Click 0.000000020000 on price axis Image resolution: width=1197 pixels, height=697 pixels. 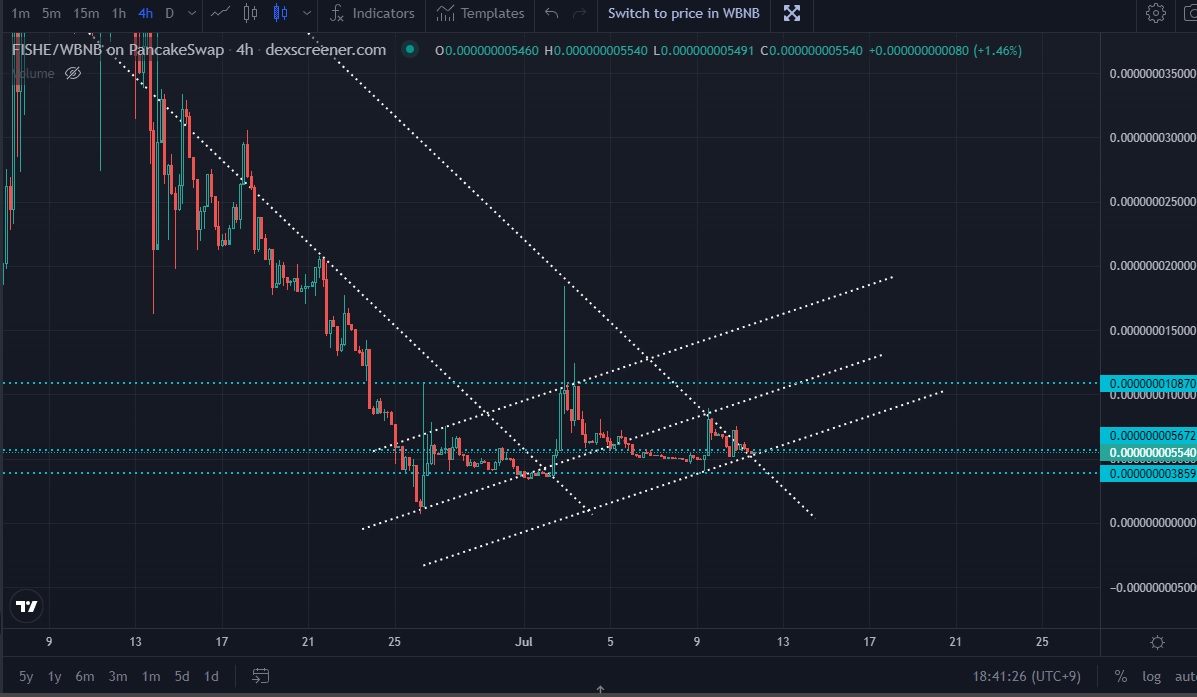point(1151,266)
